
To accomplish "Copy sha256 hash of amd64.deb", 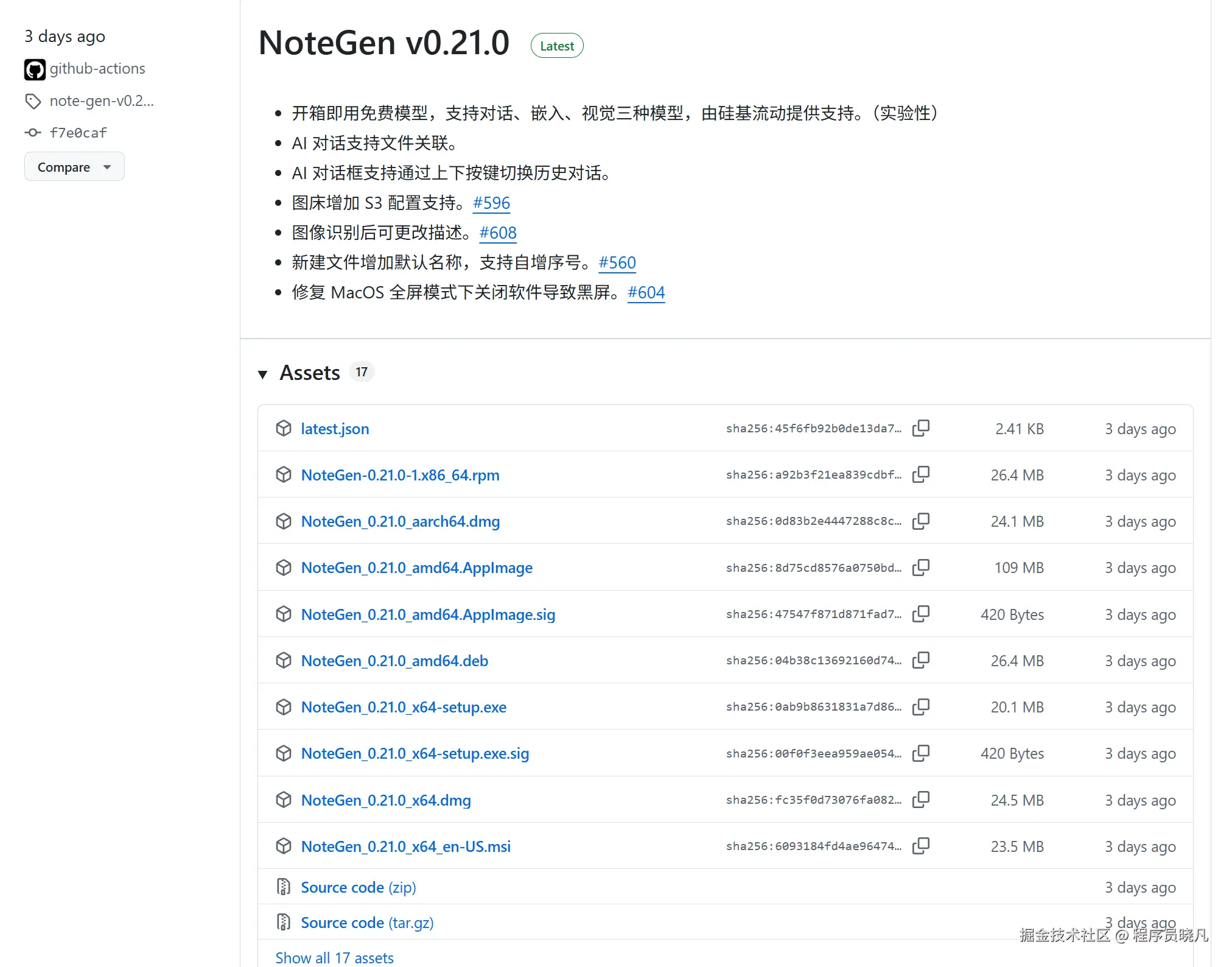I will (921, 660).
